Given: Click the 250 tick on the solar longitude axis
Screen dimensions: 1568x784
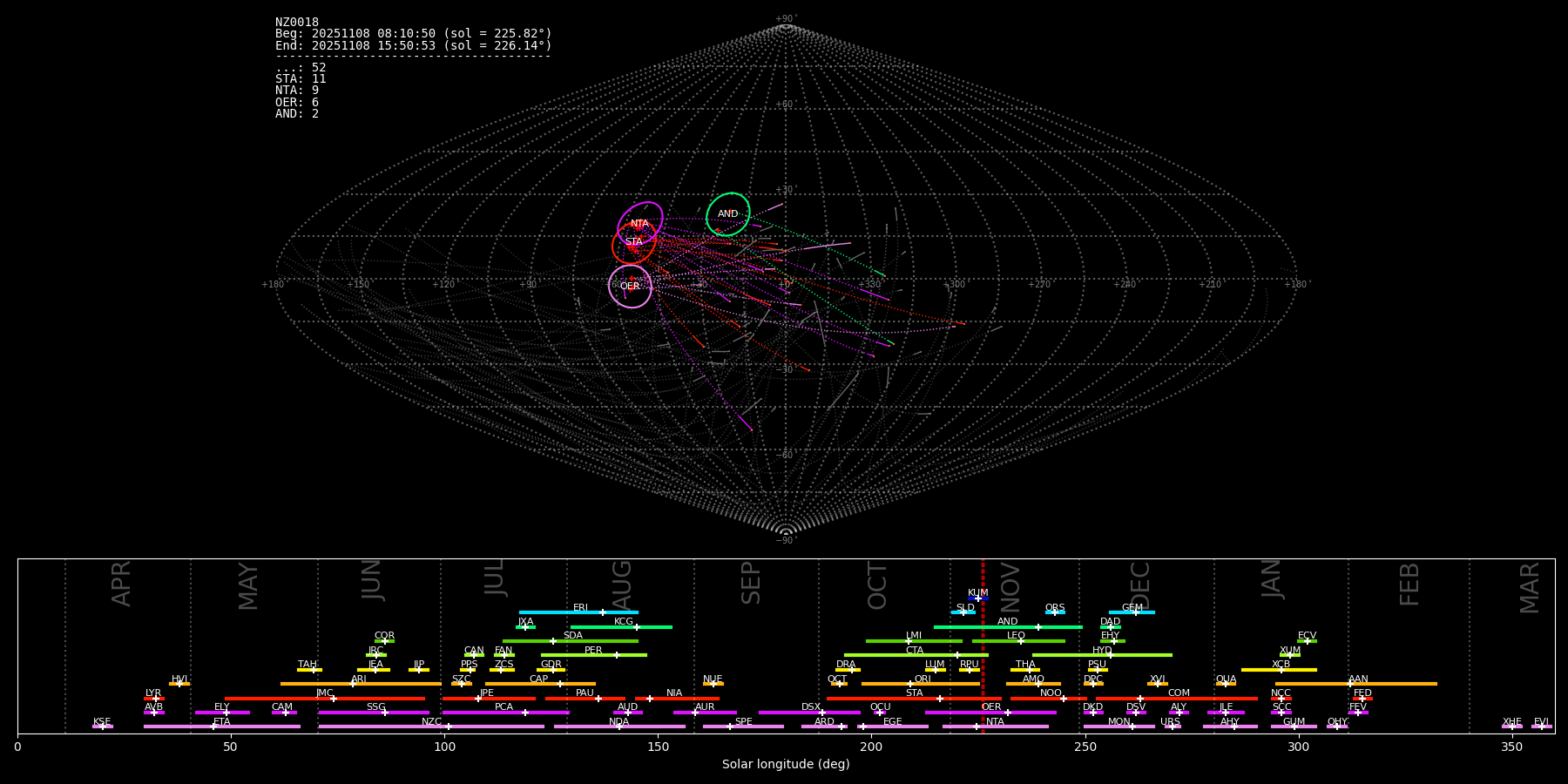Looking at the screenshot, I should coord(1085,747).
